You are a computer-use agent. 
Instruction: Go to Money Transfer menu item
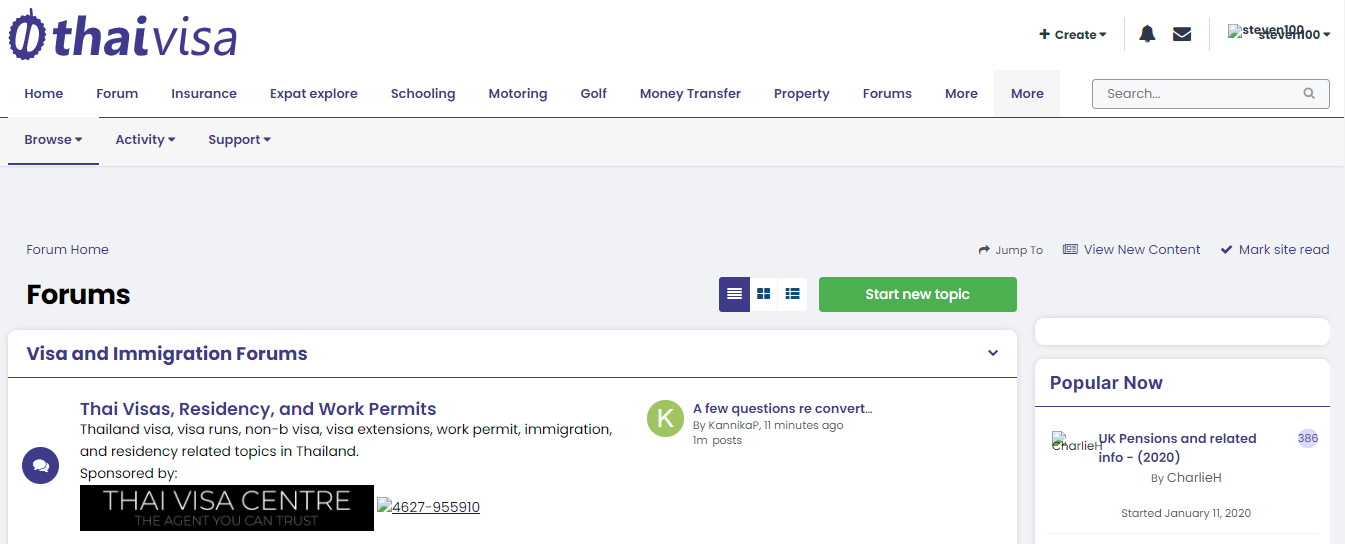point(690,94)
